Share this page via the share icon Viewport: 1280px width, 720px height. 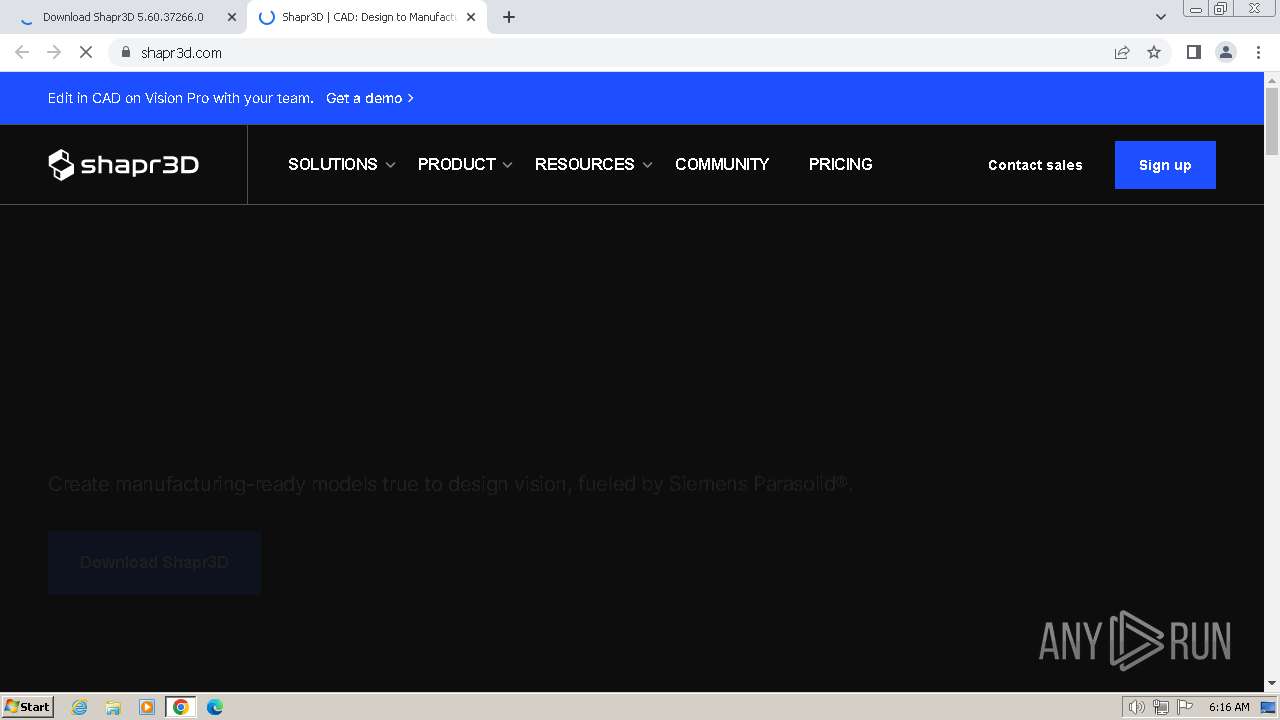coord(1122,52)
